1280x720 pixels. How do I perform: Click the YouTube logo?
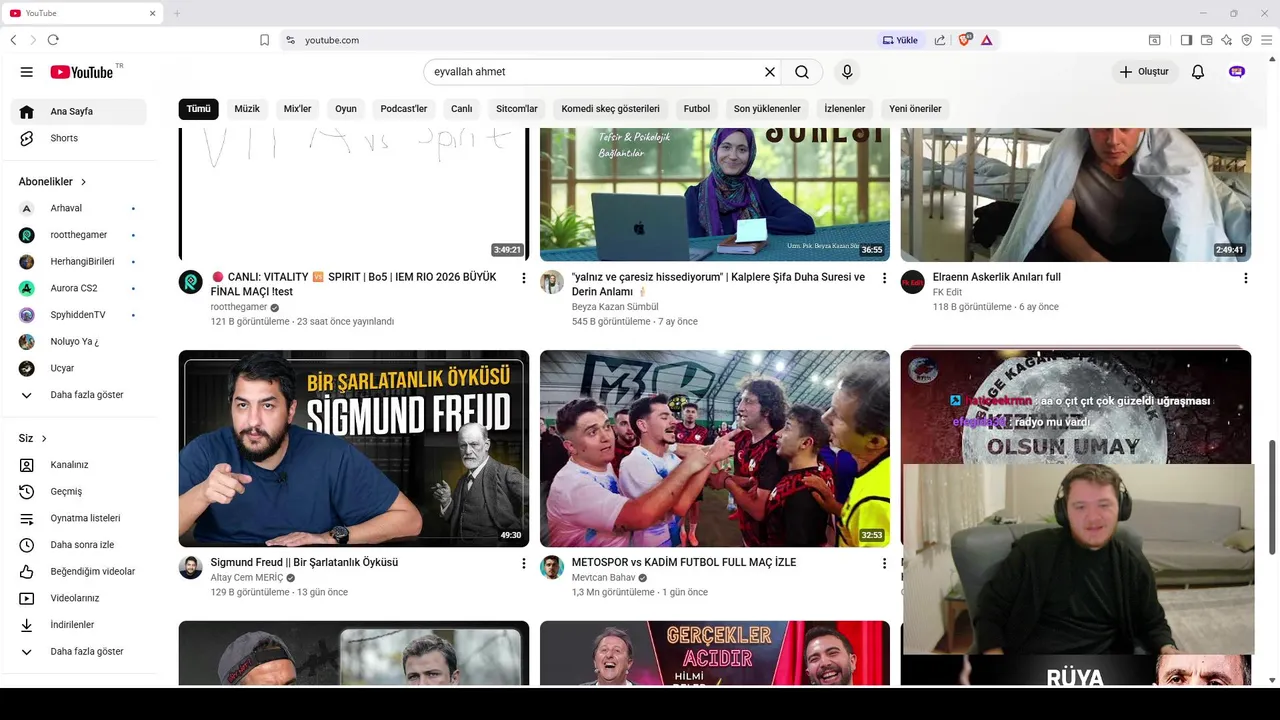[82, 72]
